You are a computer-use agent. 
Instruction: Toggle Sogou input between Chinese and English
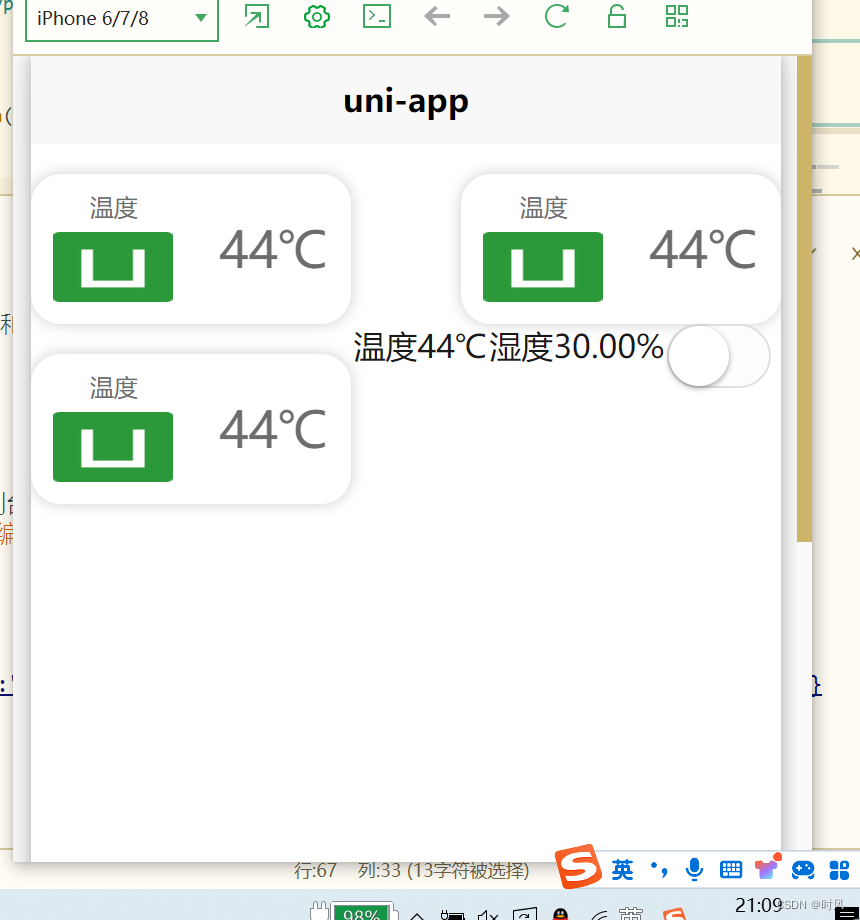point(621,870)
